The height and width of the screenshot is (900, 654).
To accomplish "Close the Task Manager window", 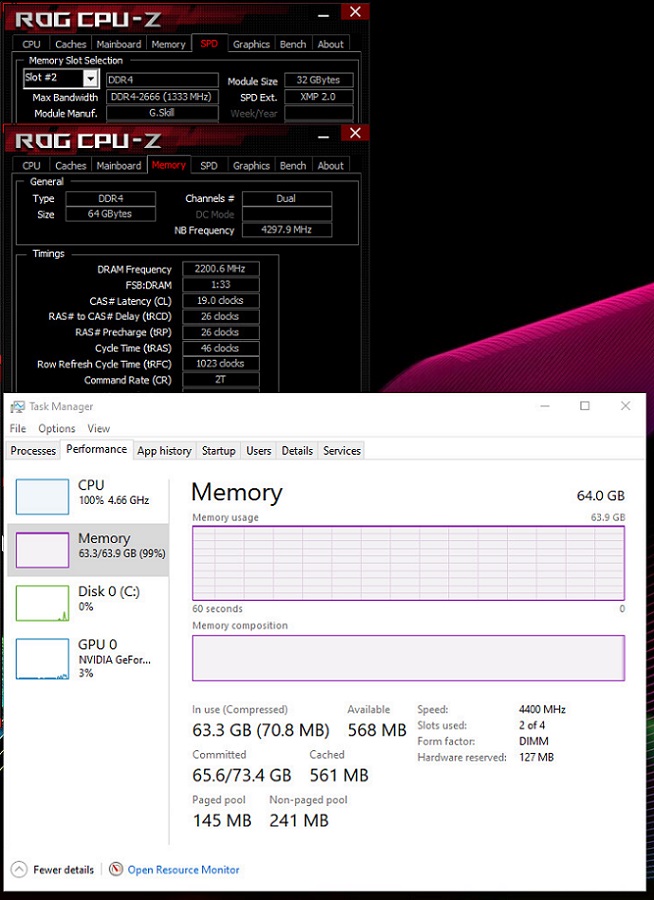I will pos(625,406).
